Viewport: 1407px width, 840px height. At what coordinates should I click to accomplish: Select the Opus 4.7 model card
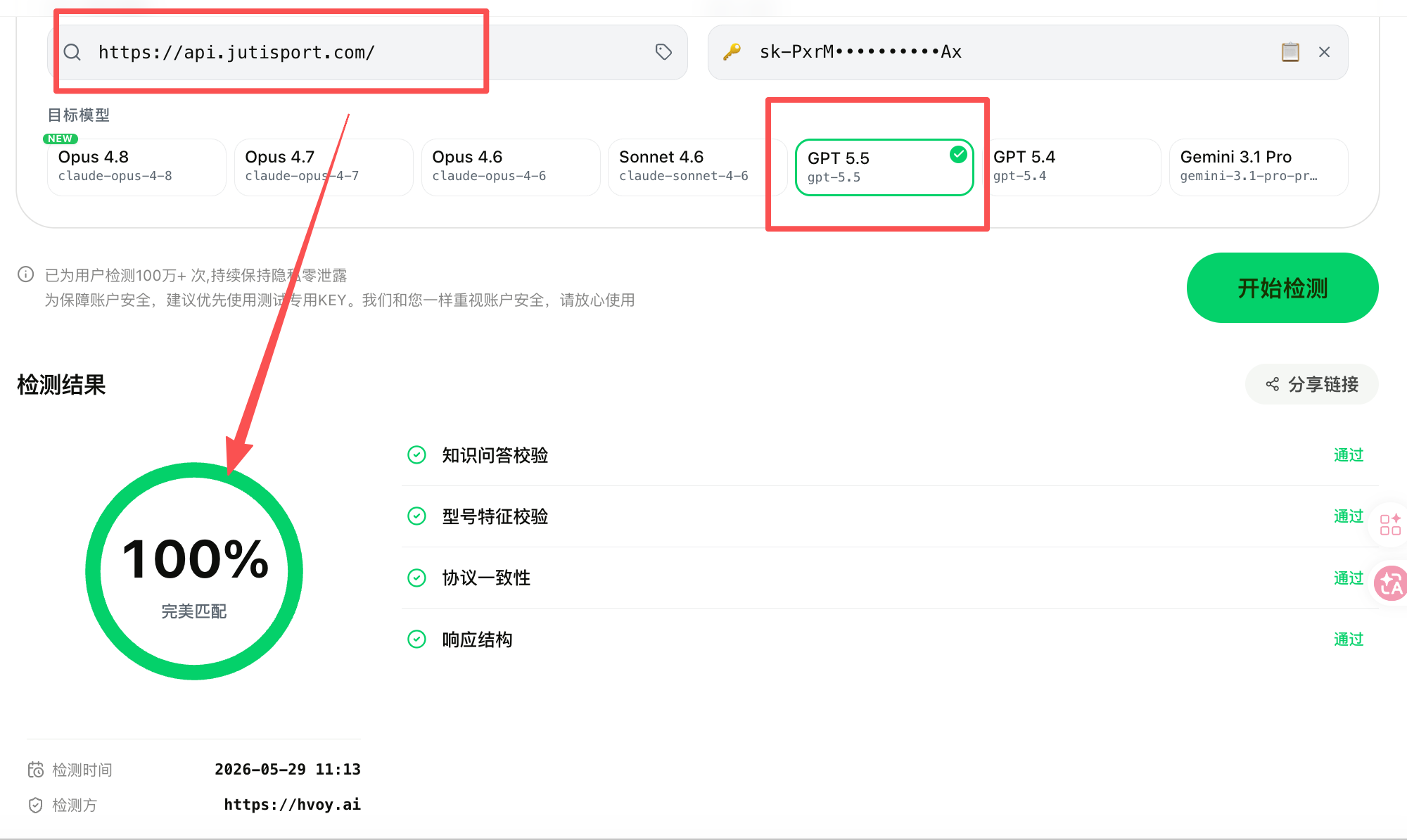tap(324, 167)
